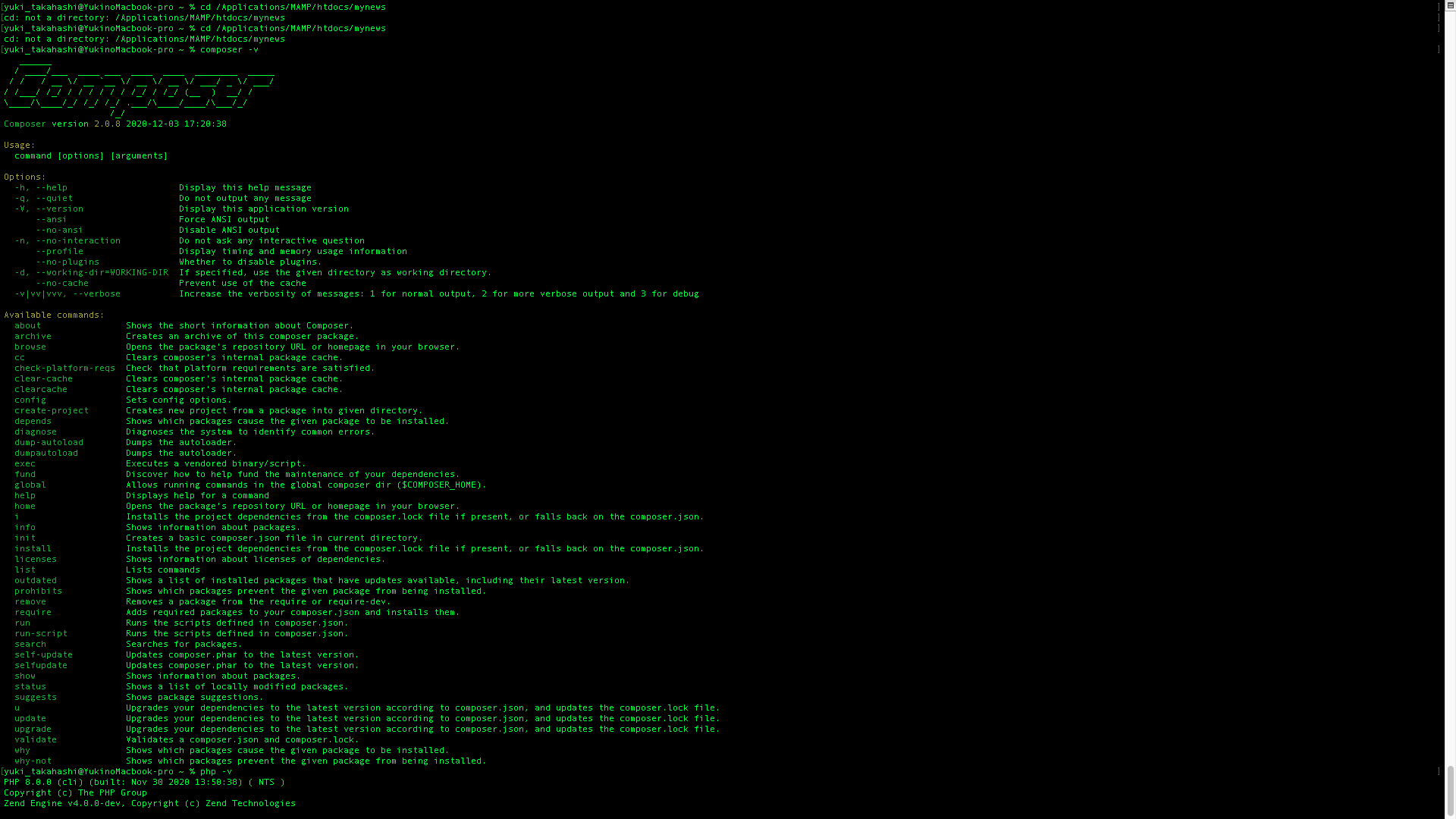Select the 'create-project' command entry

(x=51, y=411)
